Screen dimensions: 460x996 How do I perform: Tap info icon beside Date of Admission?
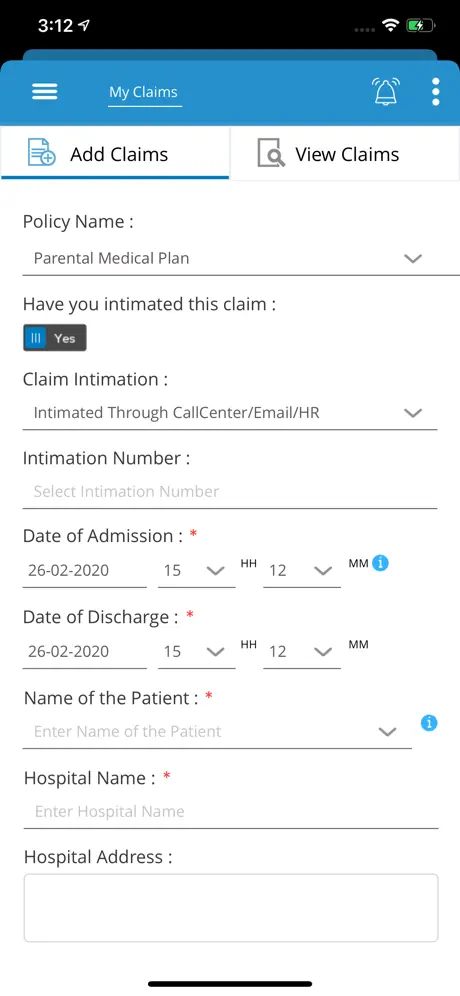click(380, 563)
